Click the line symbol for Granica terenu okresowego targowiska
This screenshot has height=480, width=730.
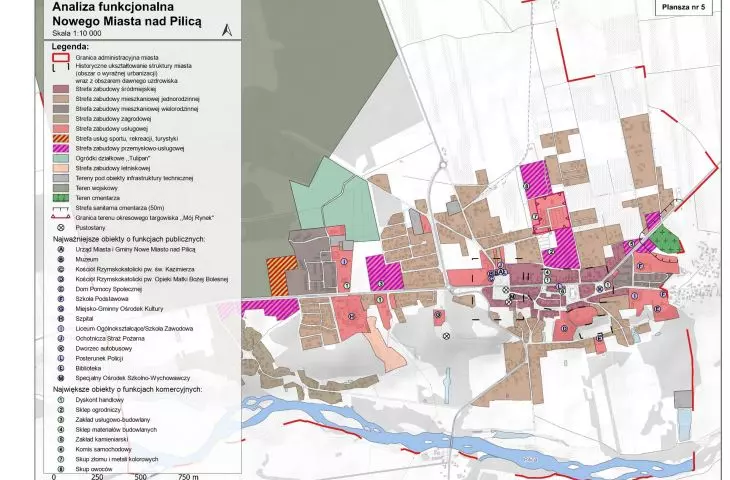click(x=61, y=217)
